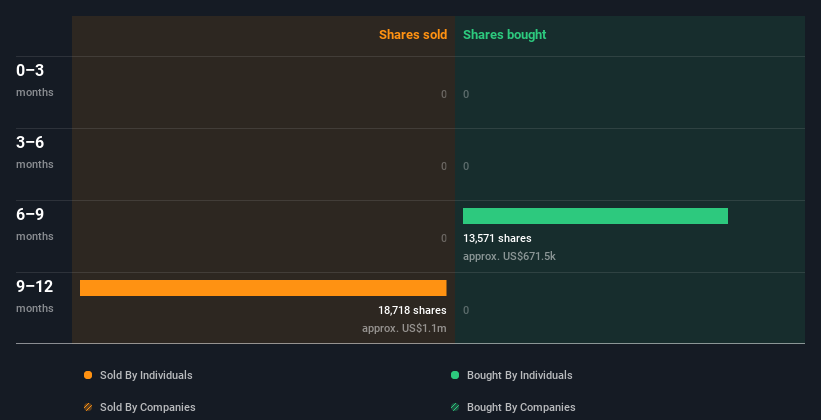Click the orange Sold By Individuals legend dot
This screenshot has height=420, width=821.
(88, 375)
